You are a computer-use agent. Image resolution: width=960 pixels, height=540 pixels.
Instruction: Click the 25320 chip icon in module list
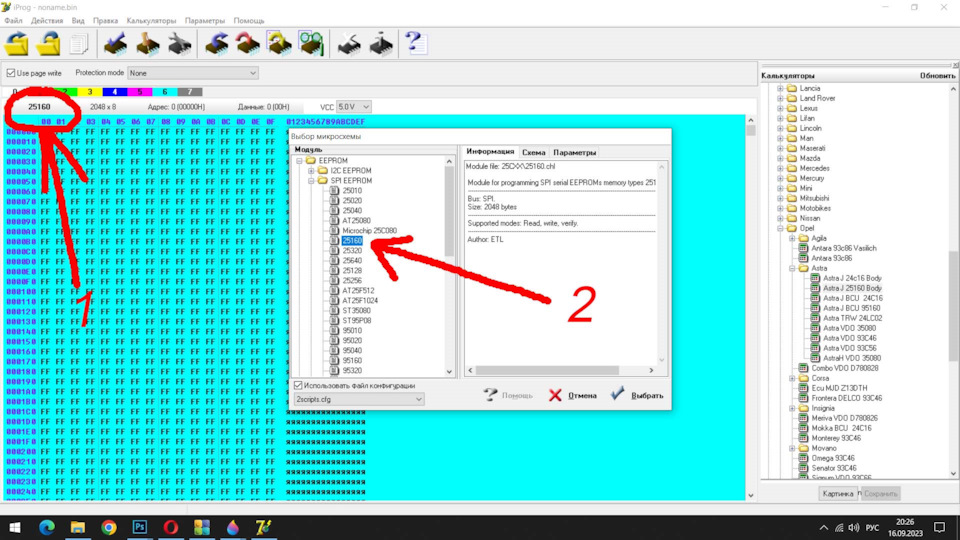[x=334, y=250]
